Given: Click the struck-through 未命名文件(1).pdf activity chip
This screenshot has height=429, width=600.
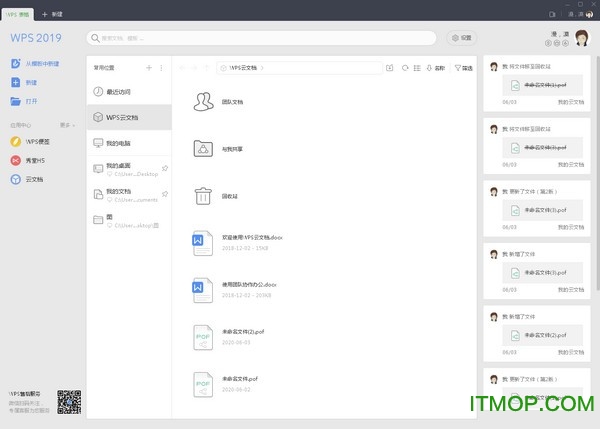Looking at the screenshot, I should pyautogui.click(x=542, y=85).
